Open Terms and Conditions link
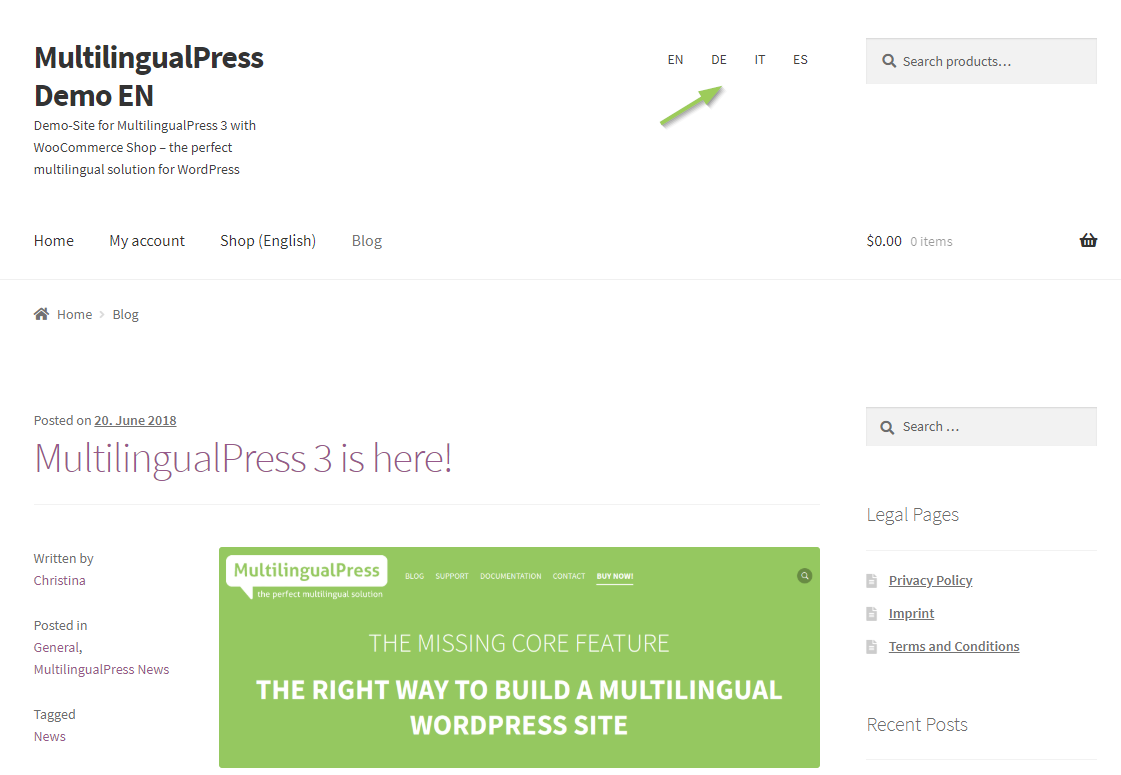Viewport: 1121px width, 775px height. [x=954, y=646]
